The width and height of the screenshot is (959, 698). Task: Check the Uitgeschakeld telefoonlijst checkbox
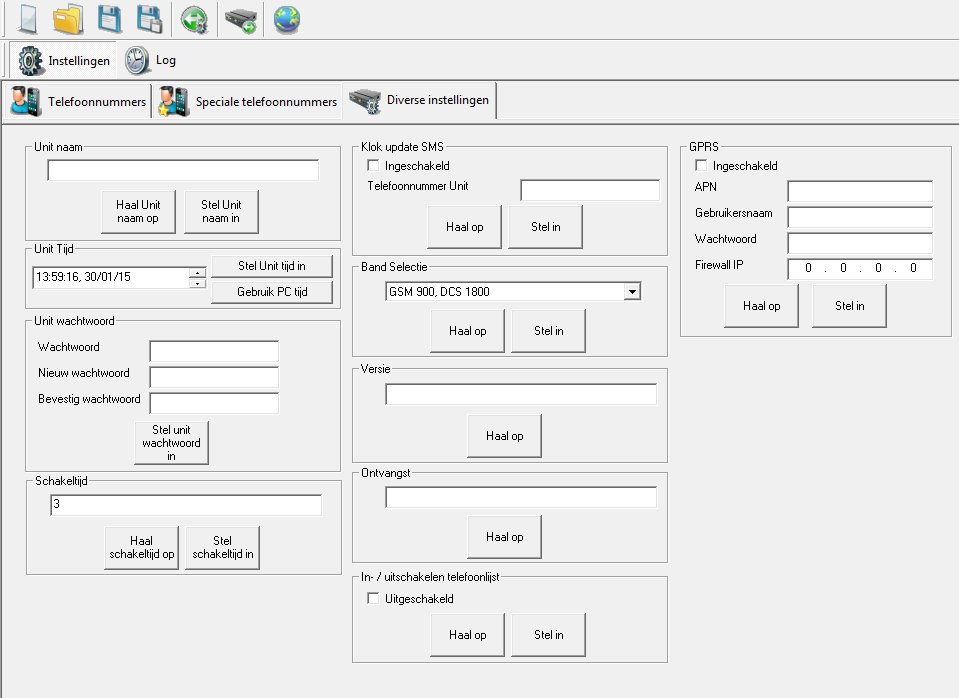click(374, 599)
